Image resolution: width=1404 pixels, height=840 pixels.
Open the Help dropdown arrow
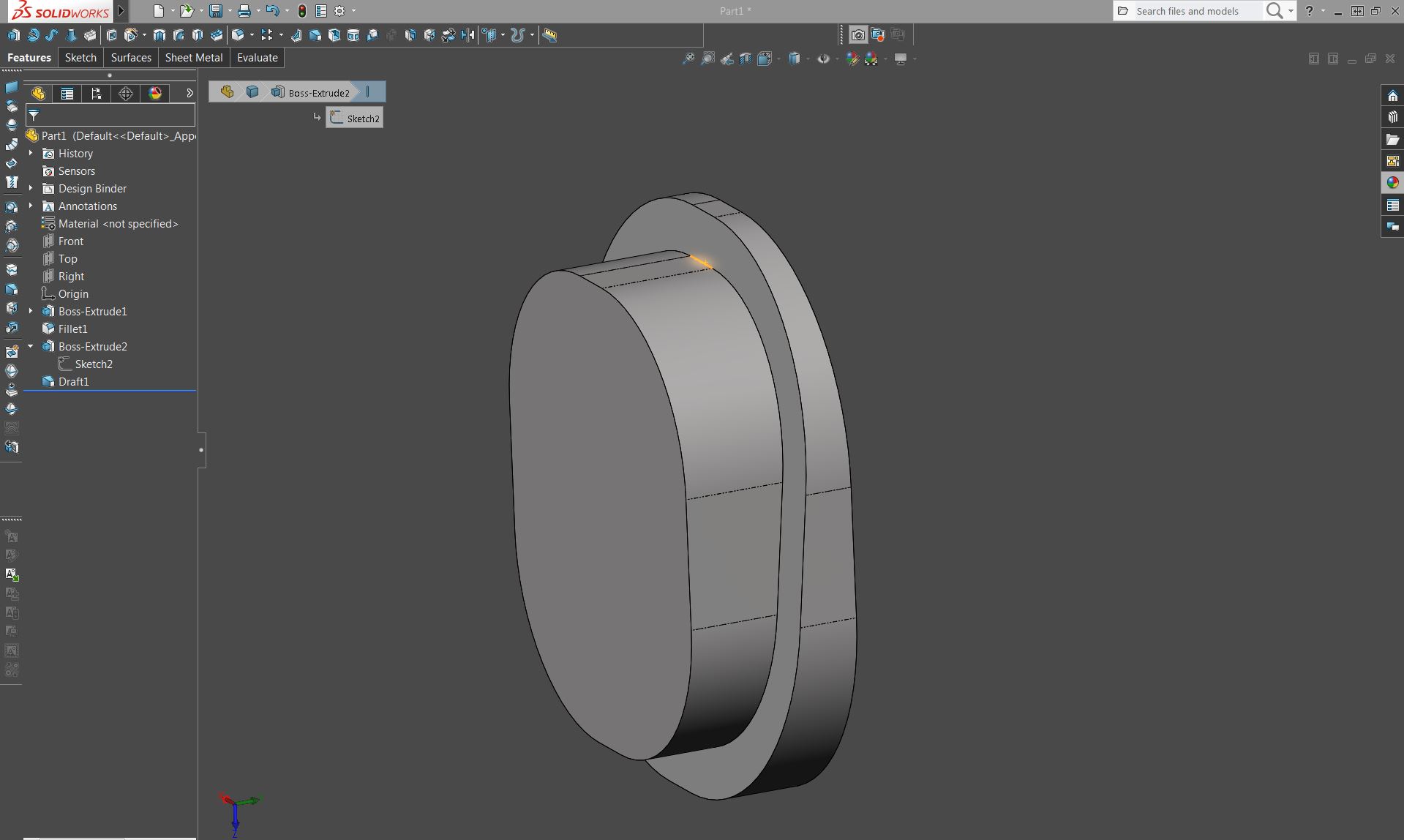pos(1323,11)
